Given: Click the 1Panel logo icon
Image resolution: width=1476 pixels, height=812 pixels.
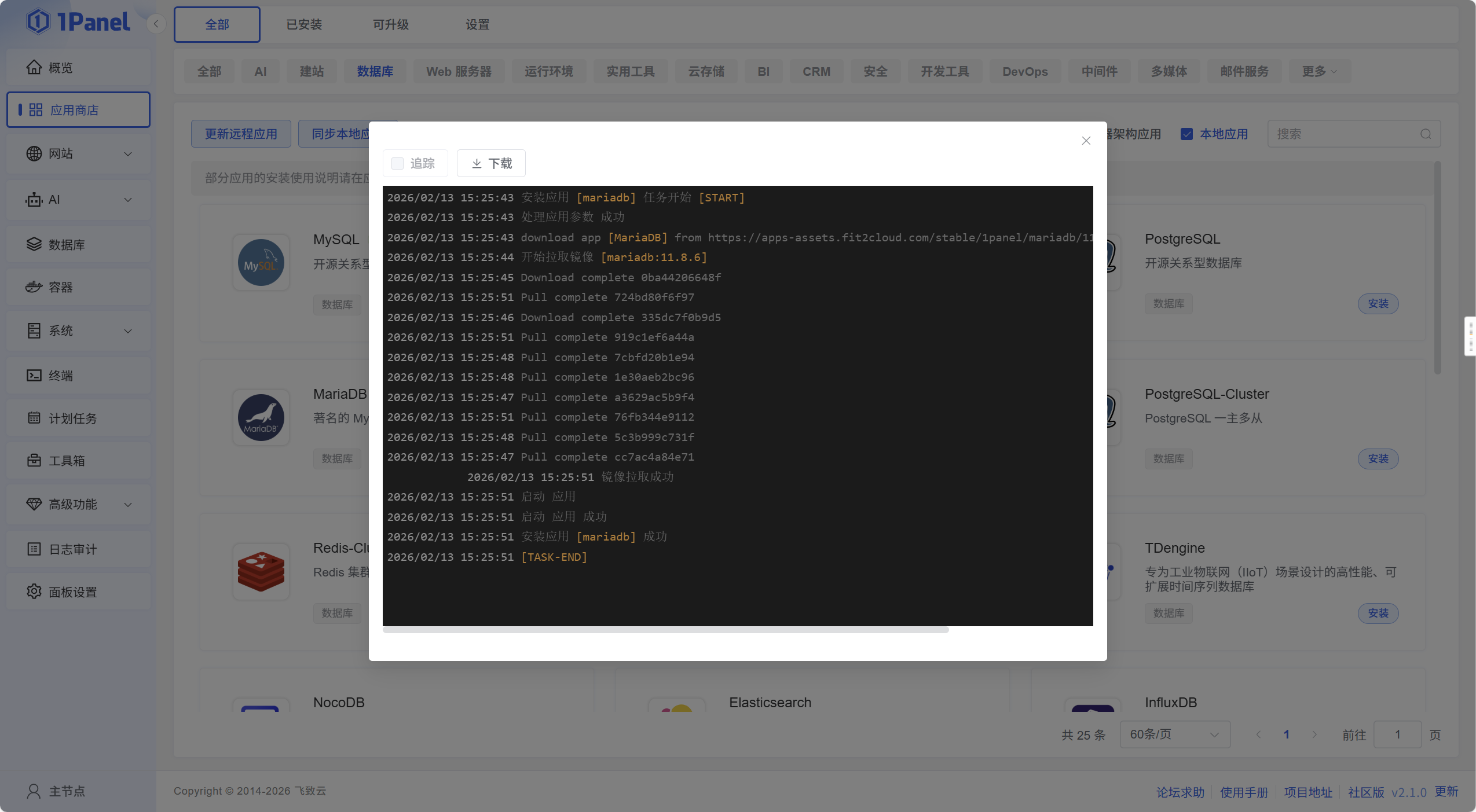Looking at the screenshot, I should coord(38,22).
